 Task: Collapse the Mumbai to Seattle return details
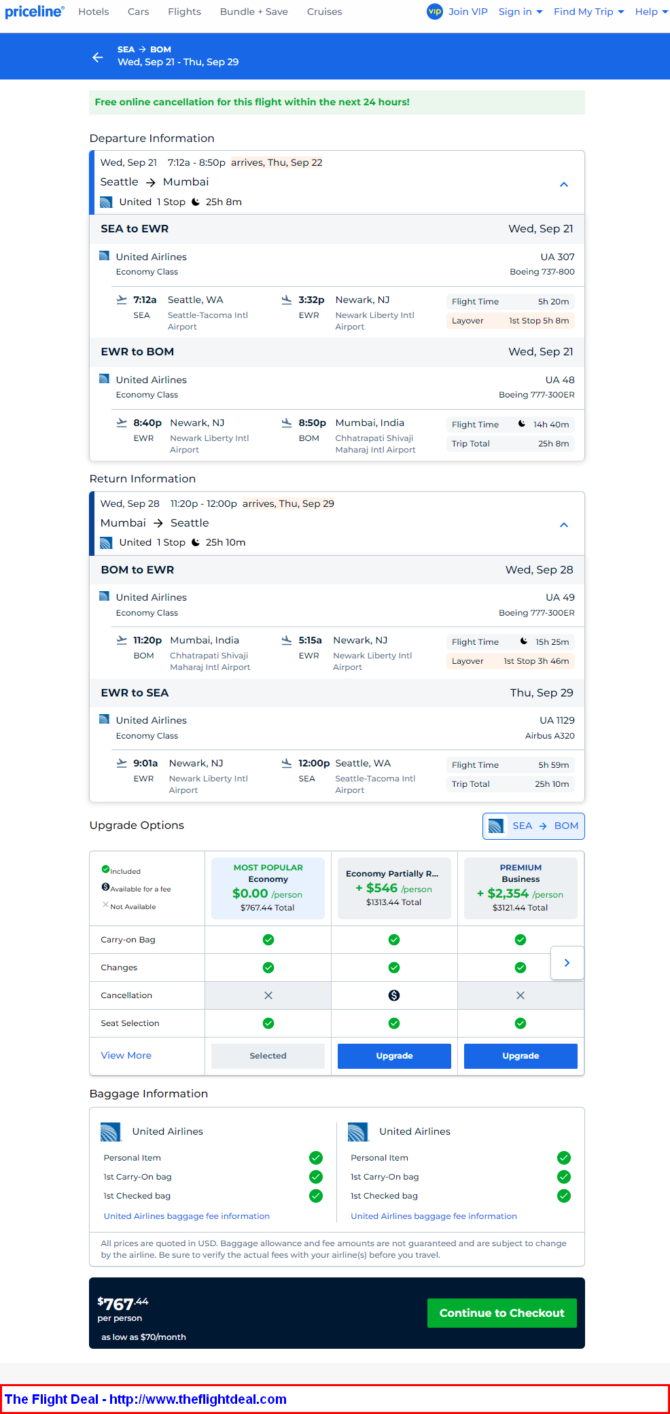point(563,525)
